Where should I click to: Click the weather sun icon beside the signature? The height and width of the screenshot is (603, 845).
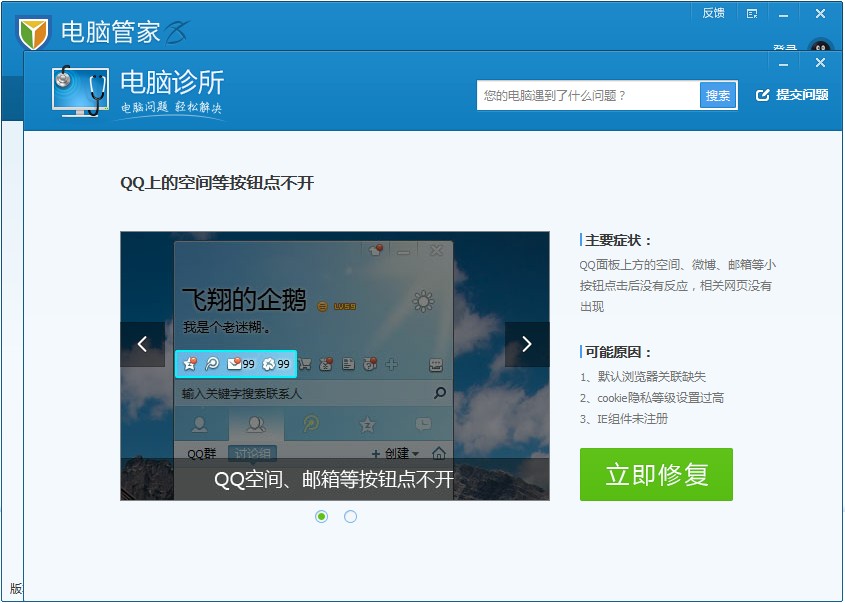click(x=421, y=300)
